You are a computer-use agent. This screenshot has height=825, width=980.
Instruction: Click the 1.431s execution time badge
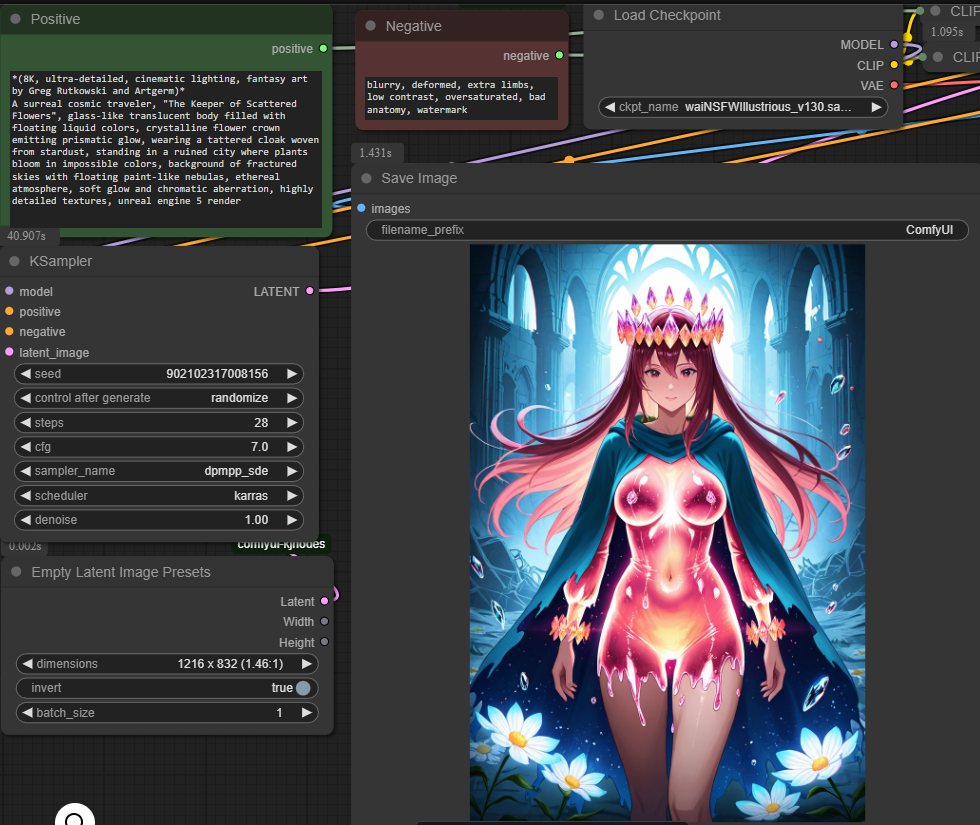point(376,152)
